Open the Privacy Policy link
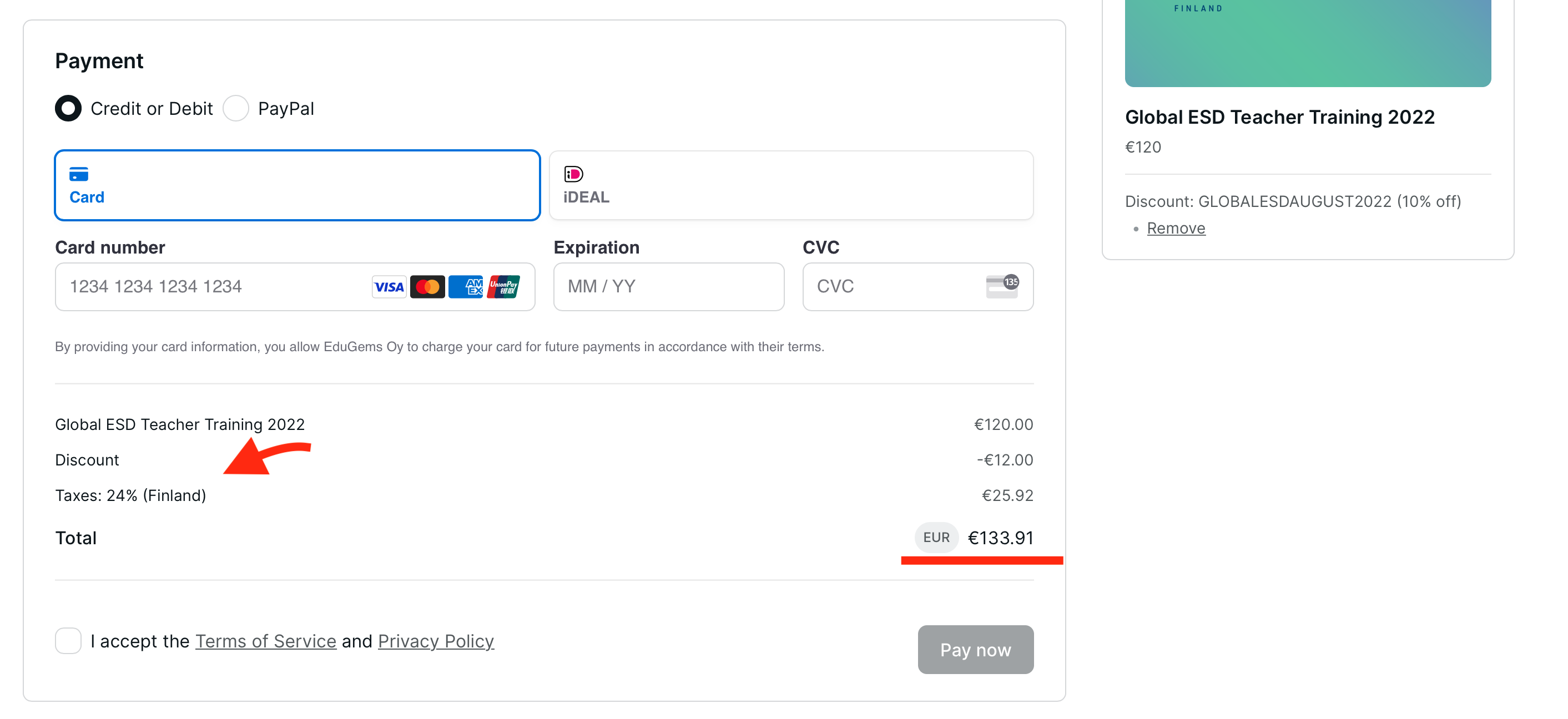 point(436,641)
